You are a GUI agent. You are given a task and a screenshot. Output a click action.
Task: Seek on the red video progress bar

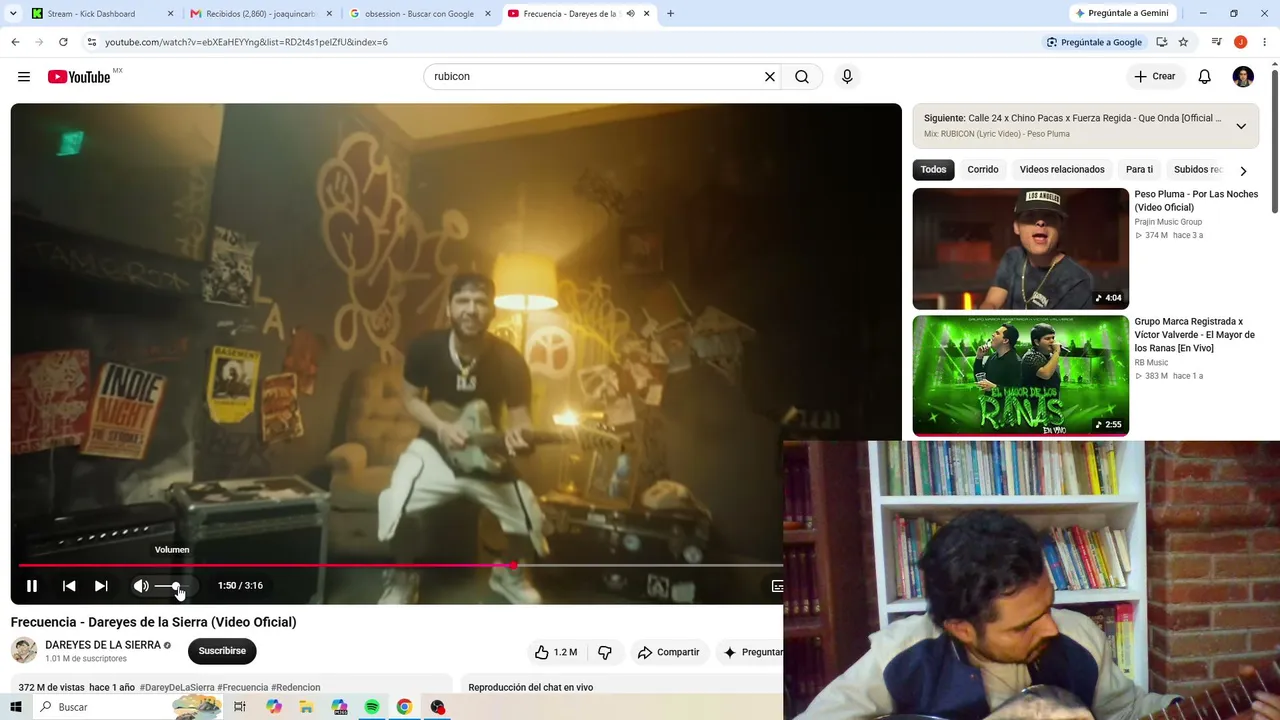click(400, 565)
